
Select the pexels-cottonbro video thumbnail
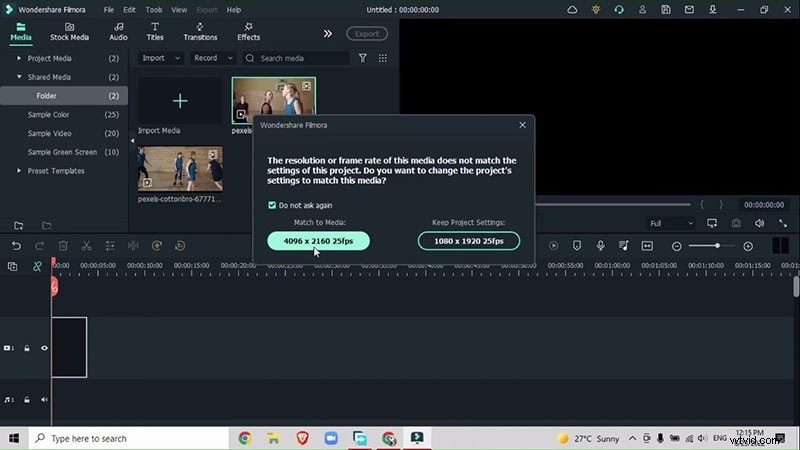[x=180, y=169]
